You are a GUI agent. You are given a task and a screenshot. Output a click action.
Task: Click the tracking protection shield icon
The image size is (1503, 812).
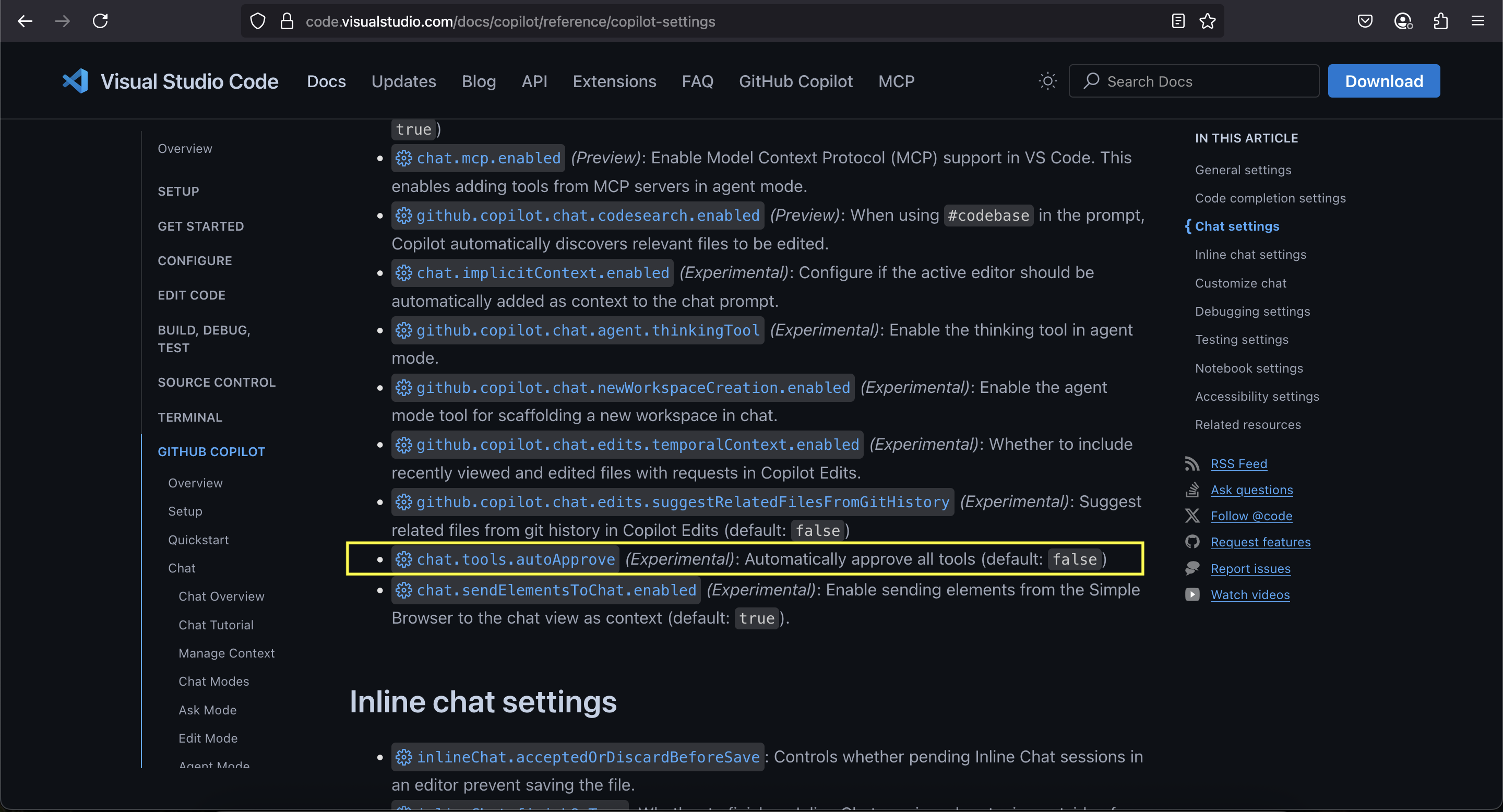[x=258, y=21]
